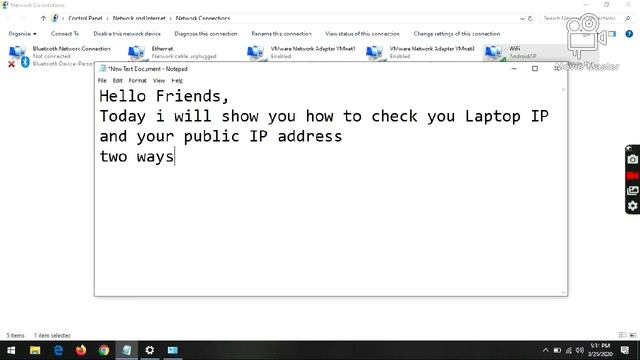Click the Control Panel window taskbar icon
Screen dimensions: 640x360
tap(173, 350)
